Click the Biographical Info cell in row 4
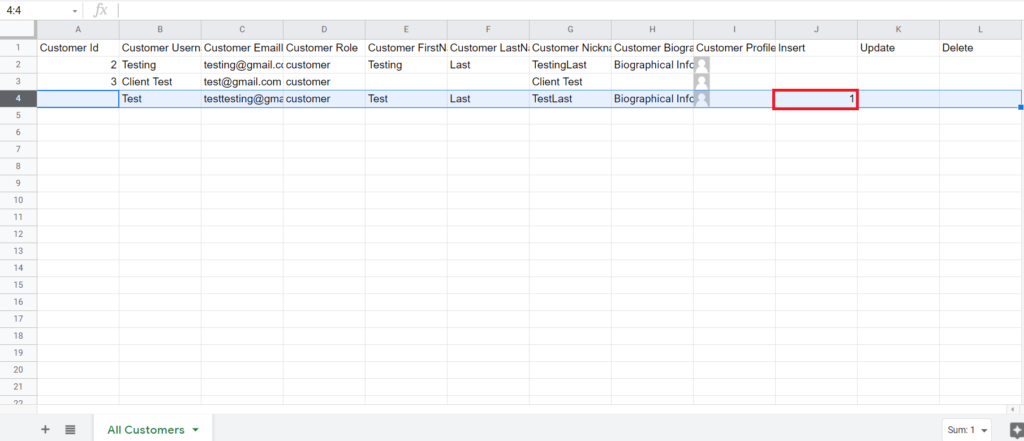This screenshot has height=441, width=1024. 652,99
